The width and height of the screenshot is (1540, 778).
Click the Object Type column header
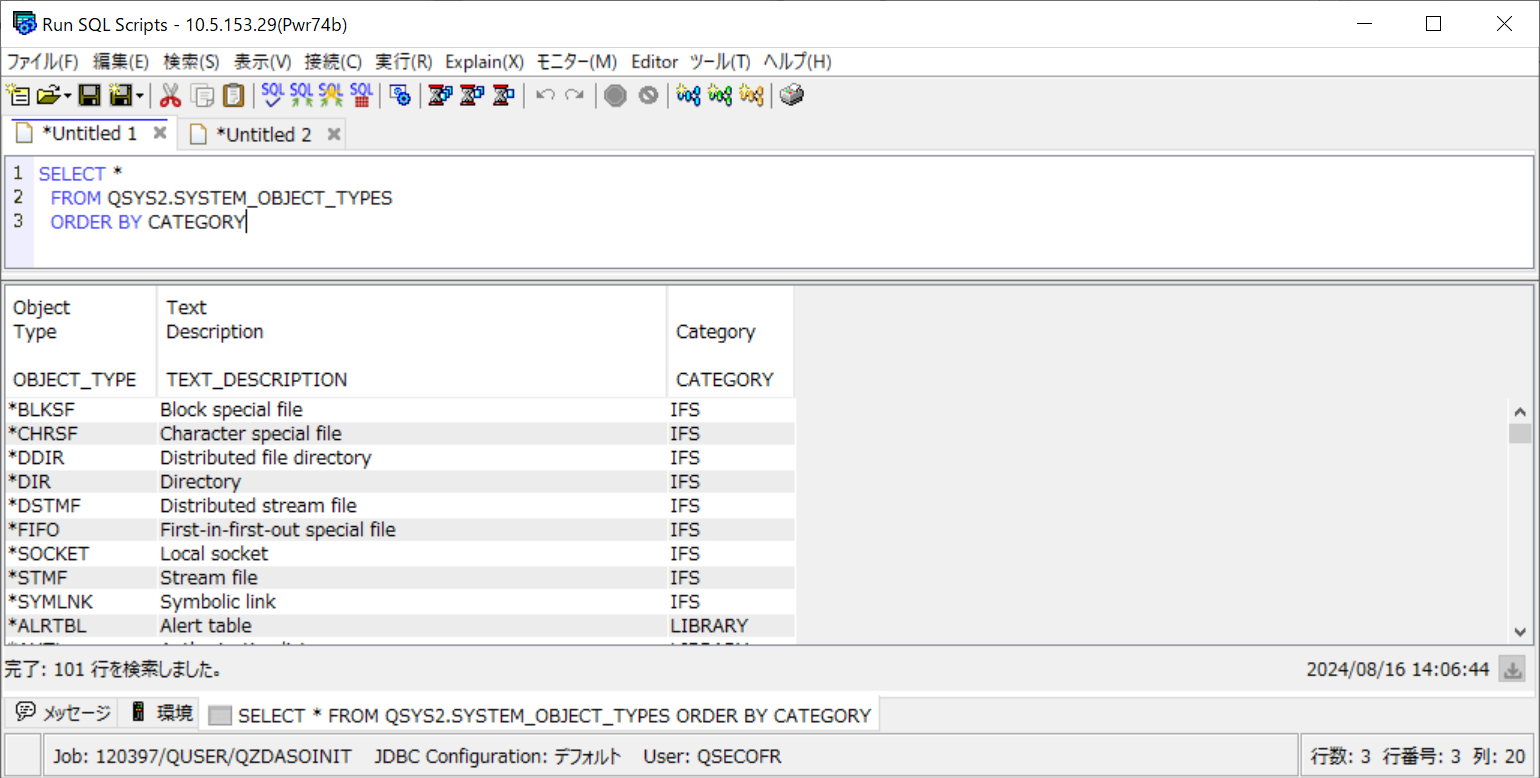click(x=81, y=343)
